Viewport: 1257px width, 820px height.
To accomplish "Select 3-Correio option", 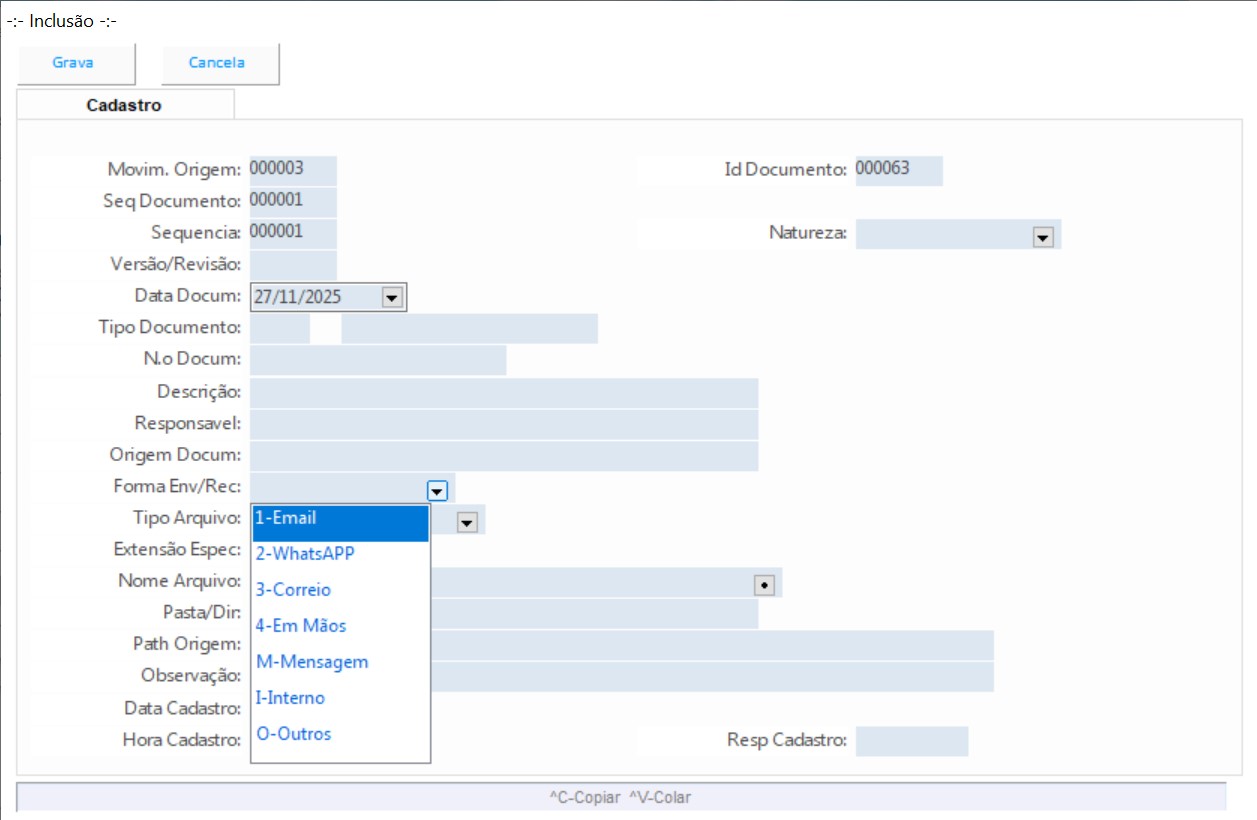I will point(340,590).
